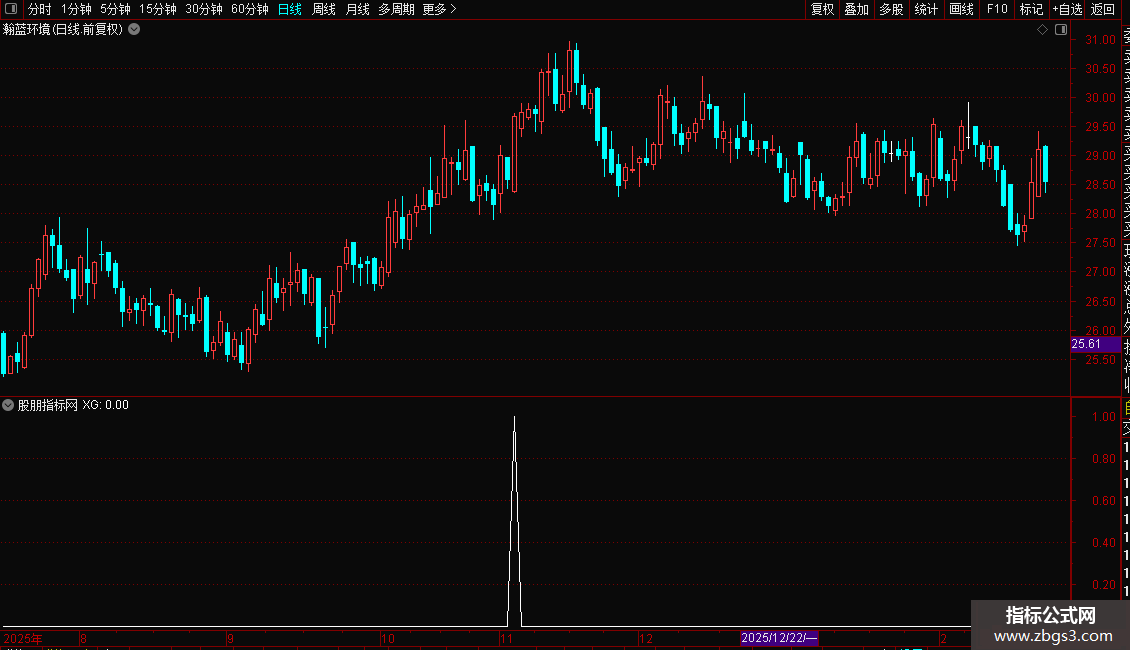1130x650 pixels.
Task: Add stock via +自选 button
Action: tap(1067, 9)
